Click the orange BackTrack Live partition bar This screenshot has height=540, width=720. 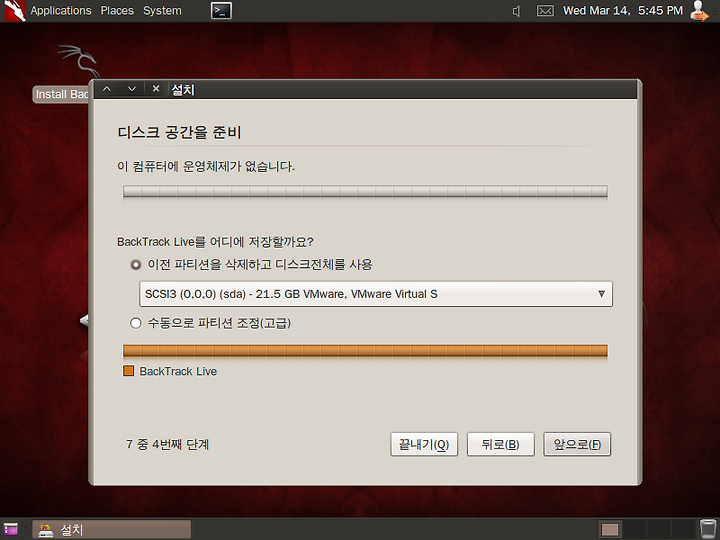[x=365, y=351]
